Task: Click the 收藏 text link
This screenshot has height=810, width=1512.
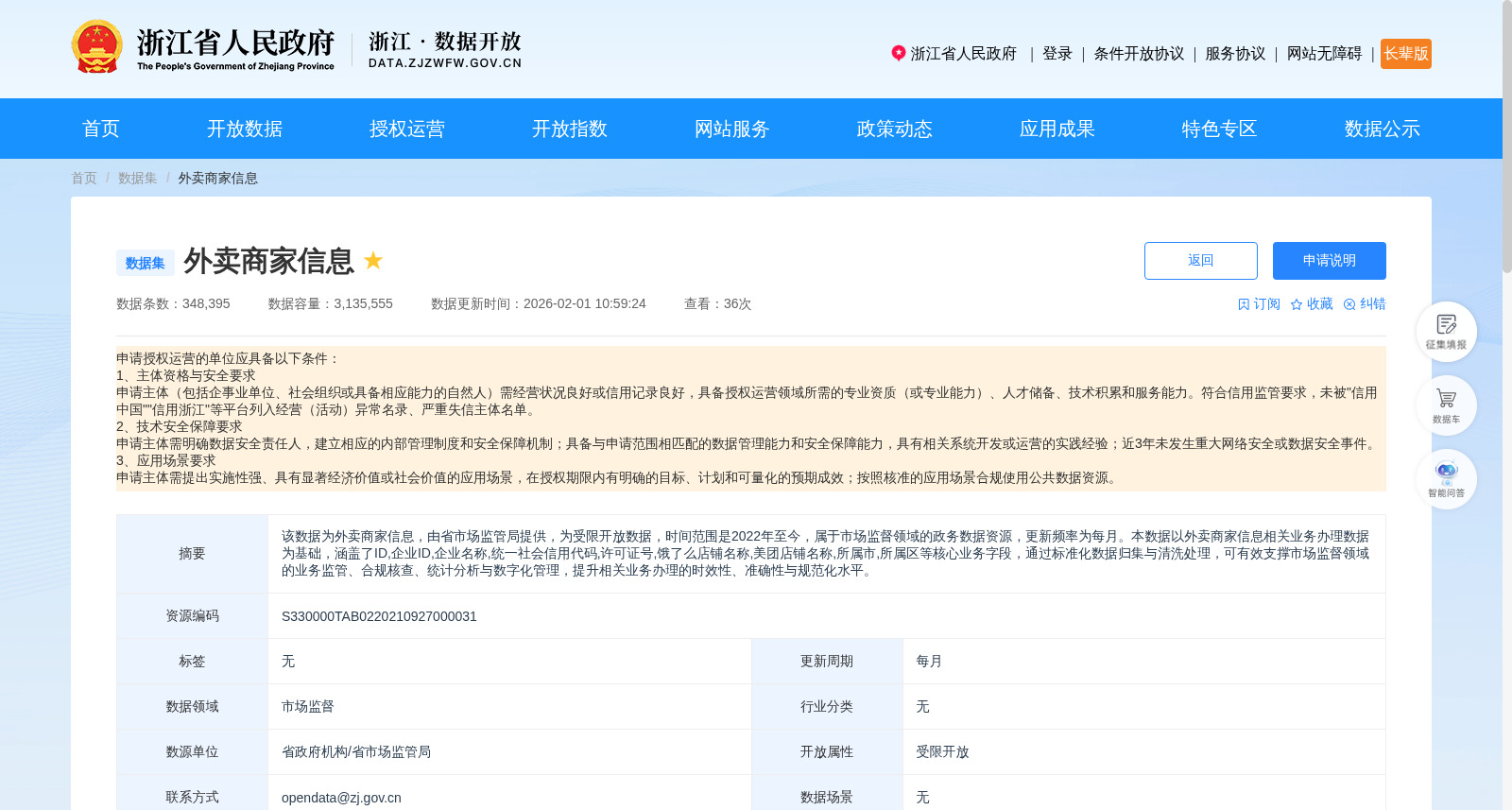Action: coord(1320,304)
